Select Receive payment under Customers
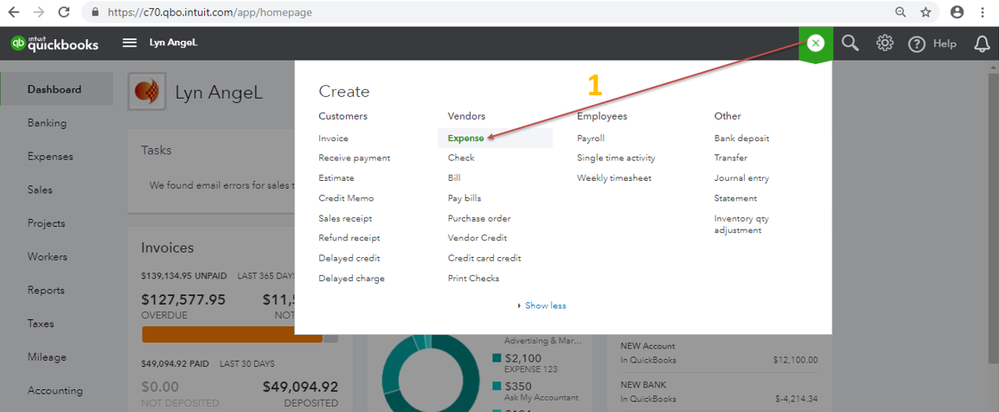The width and height of the screenshot is (999, 412). click(x=354, y=158)
